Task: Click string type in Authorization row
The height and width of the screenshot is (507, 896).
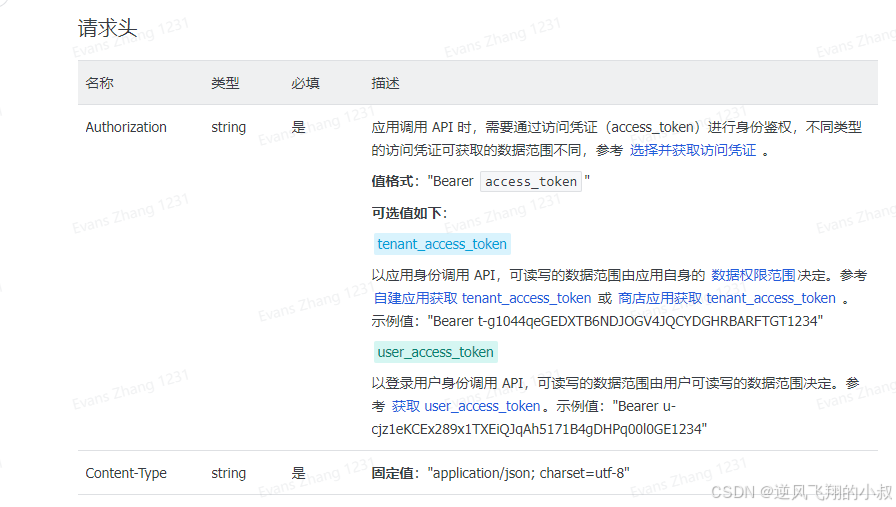Action: pyautogui.click(x=229, y=127)
